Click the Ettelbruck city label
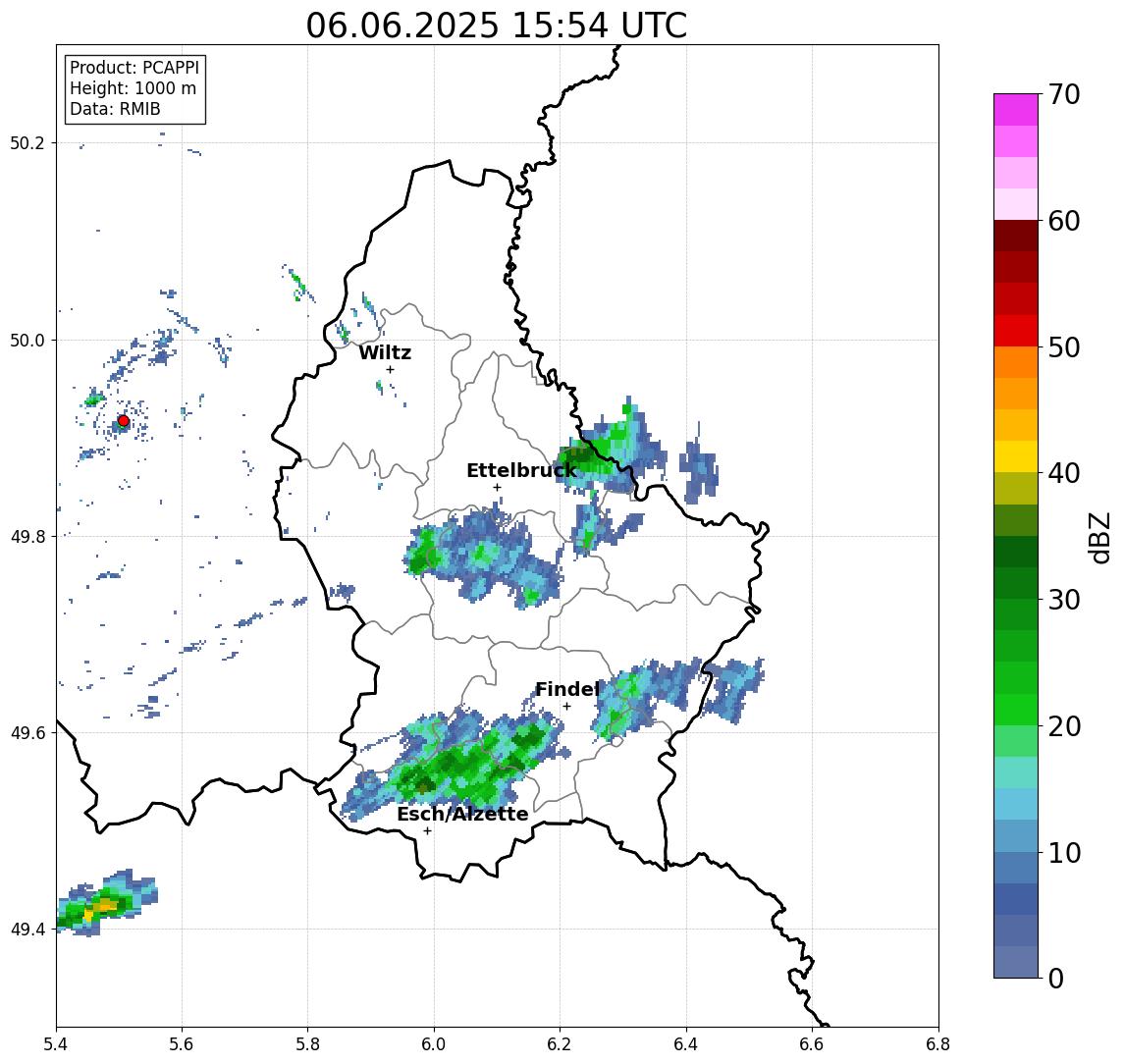Viewport: 1124px width, 1064px height. [x=521, y=470]
